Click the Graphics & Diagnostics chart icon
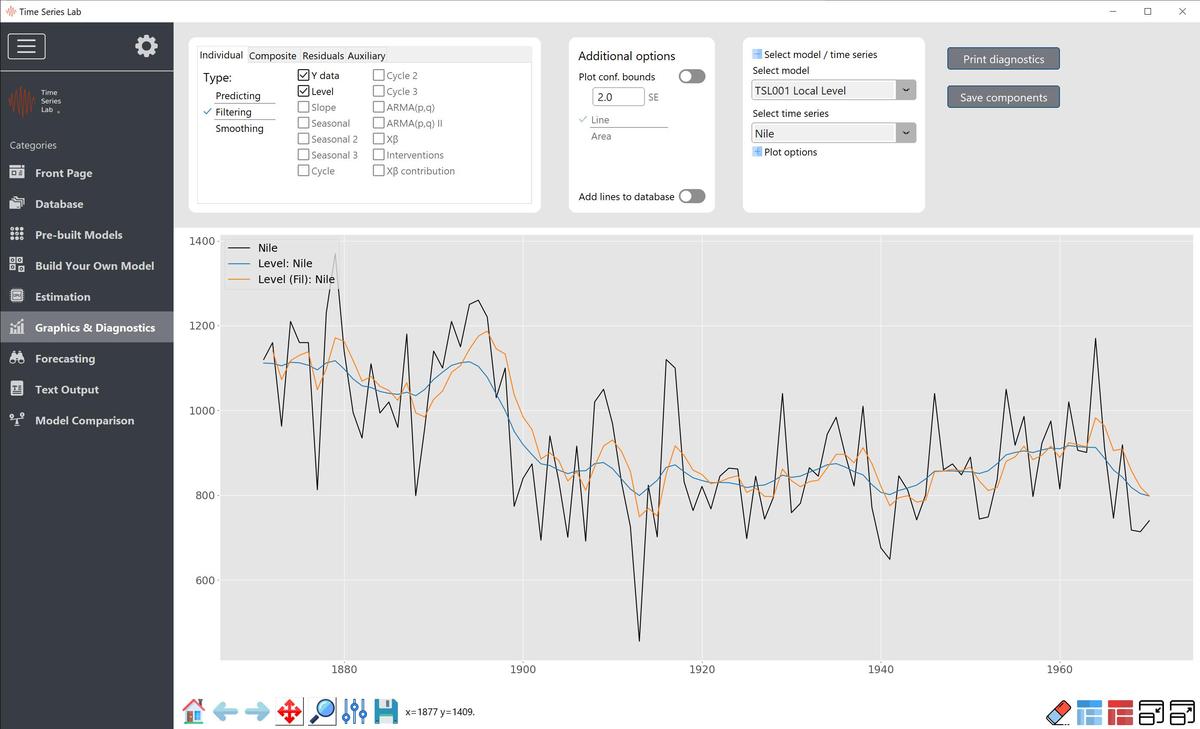Screen dimensions: 1200x729 (17, 327)
